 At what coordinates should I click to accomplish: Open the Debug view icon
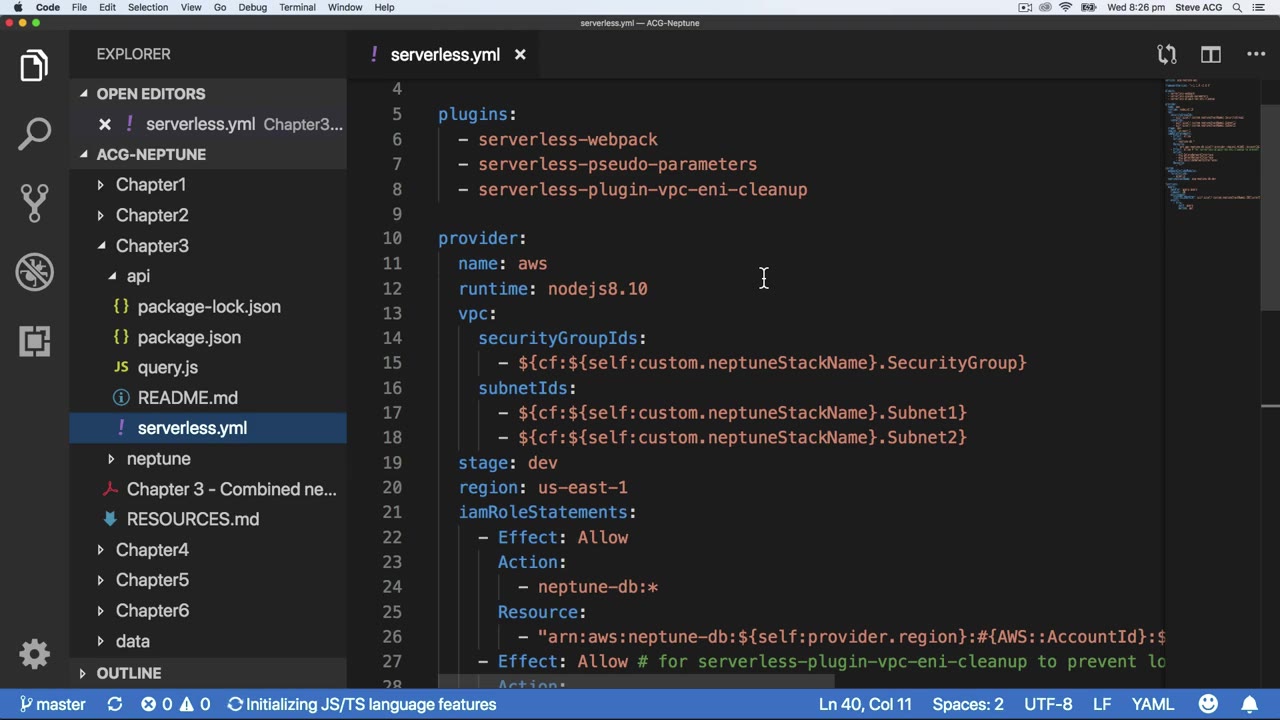point(34,272)
